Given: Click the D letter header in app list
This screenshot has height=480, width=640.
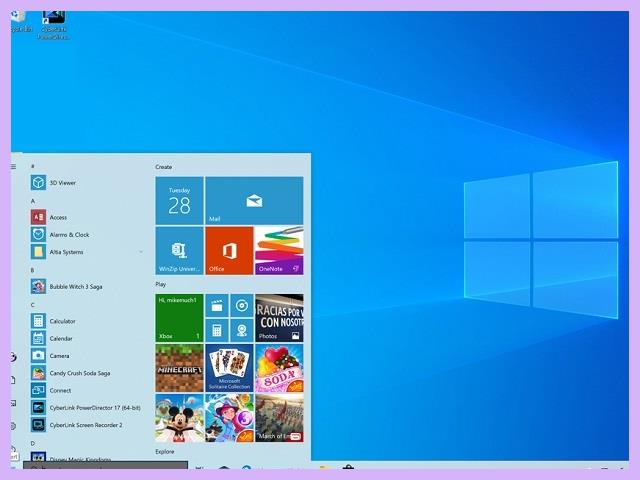Looking at the screenshot, I should click(33, 443).
